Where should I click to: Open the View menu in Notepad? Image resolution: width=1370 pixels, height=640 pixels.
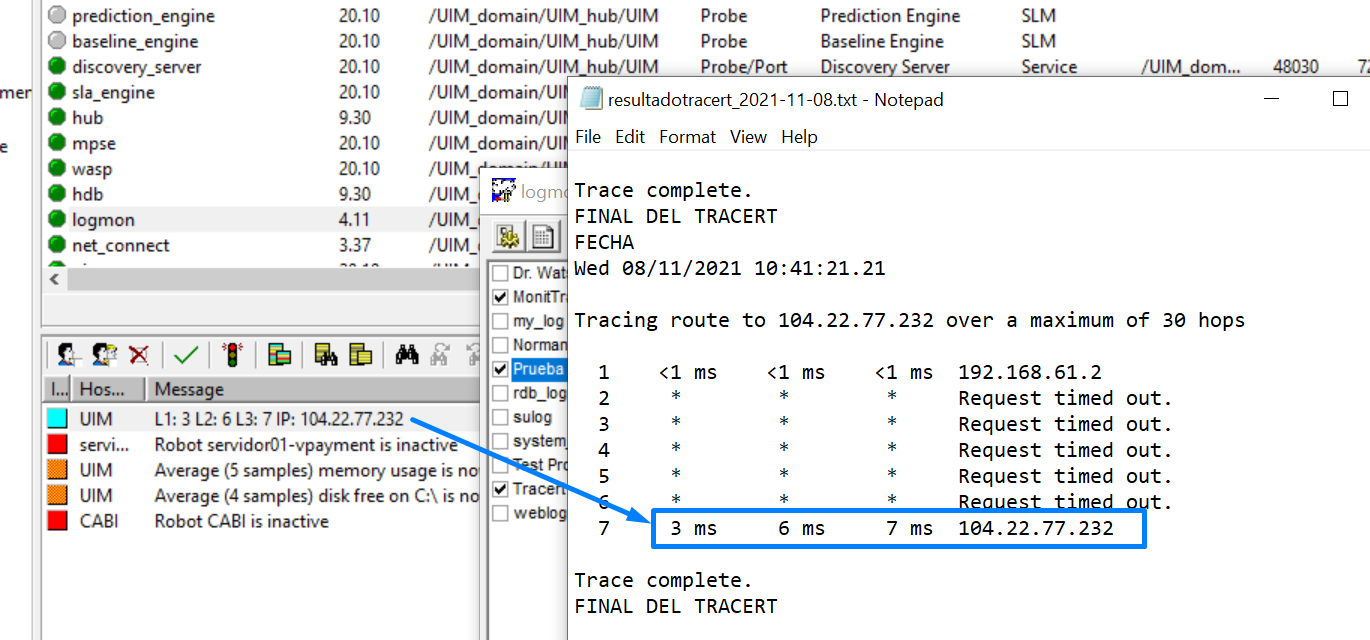(748, 137)
